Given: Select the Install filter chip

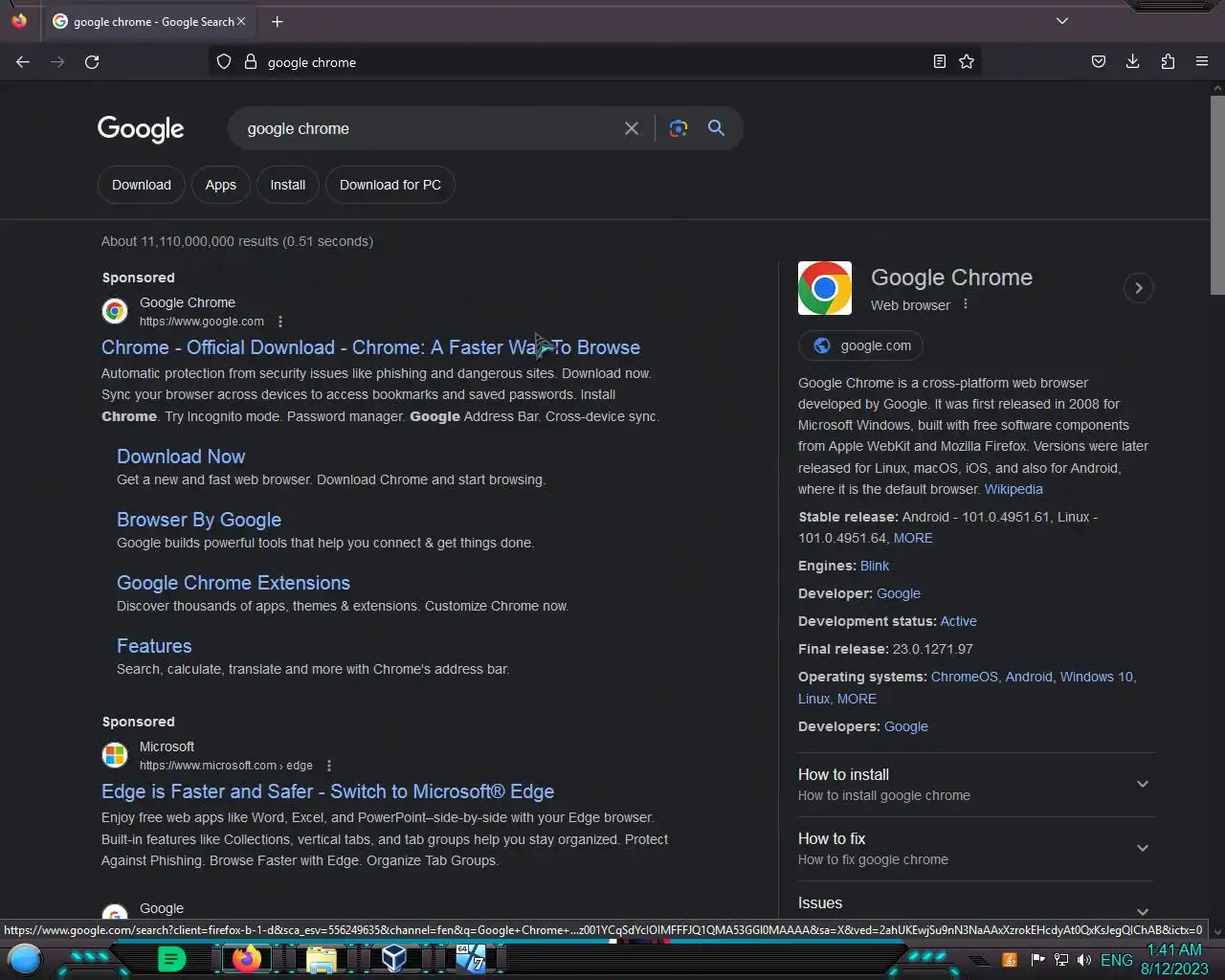Looking at the screenshot, I should tap(288, 185).
